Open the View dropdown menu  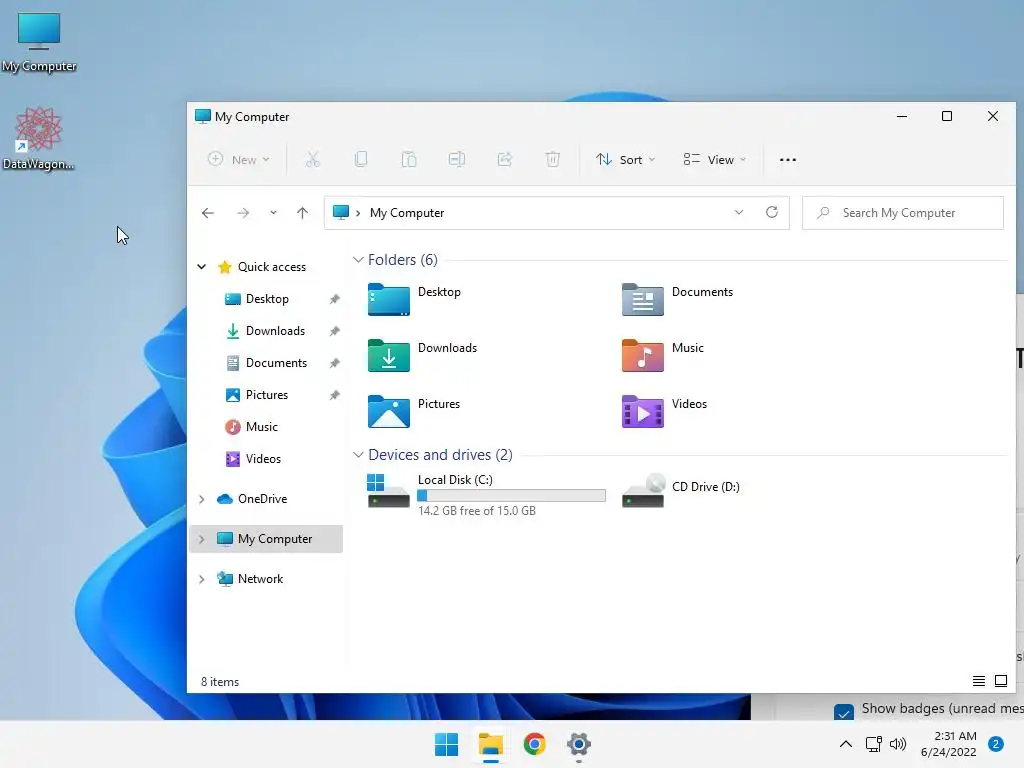(x=714, y=159)
